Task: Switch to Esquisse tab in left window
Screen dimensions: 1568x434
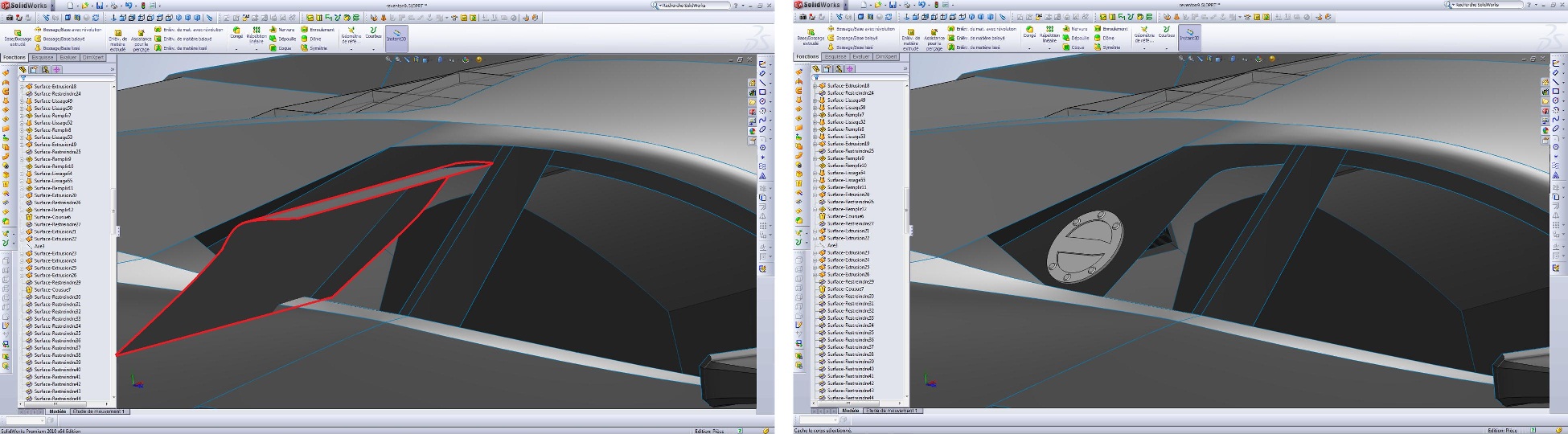Action: point(42,58)
